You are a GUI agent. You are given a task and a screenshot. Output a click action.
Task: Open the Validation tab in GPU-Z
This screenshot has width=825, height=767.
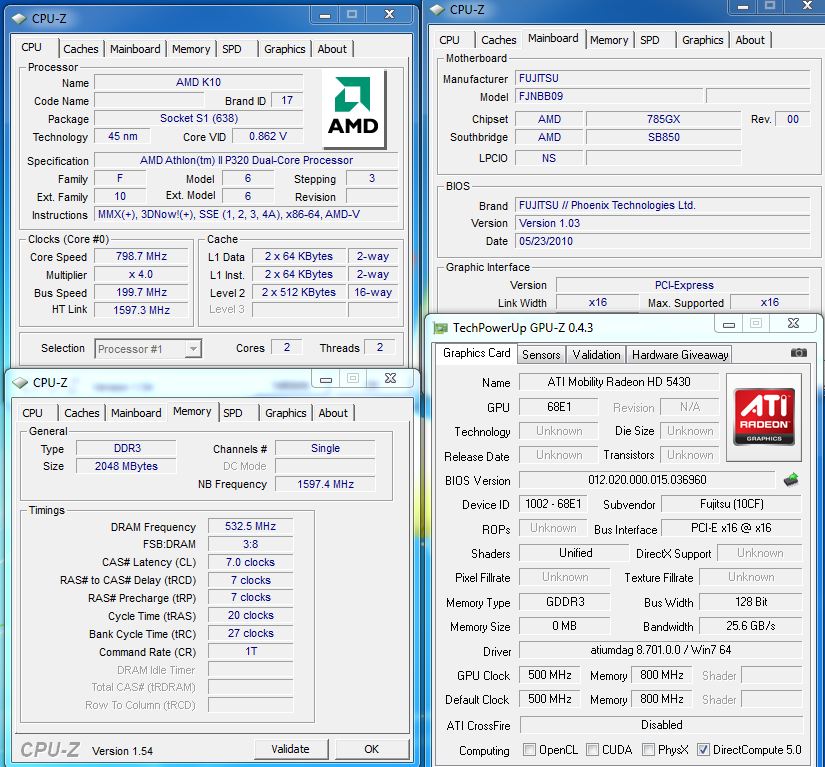point(596,355)
